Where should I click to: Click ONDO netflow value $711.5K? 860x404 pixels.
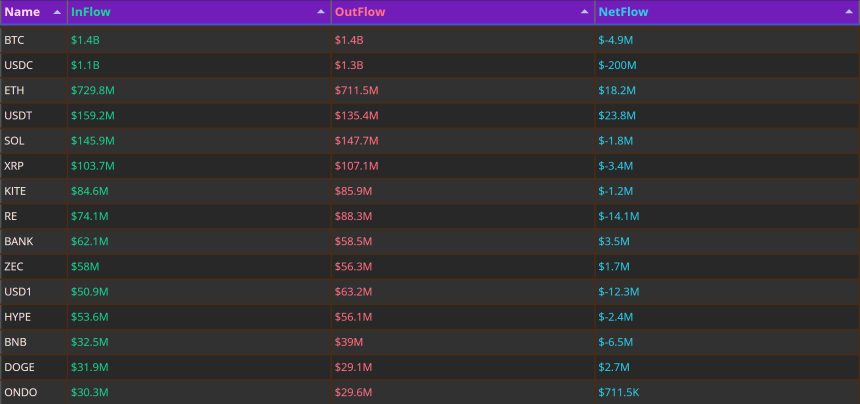click(619, 393)
